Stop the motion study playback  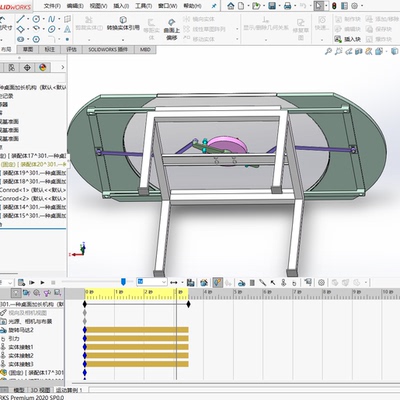(53, 283)
